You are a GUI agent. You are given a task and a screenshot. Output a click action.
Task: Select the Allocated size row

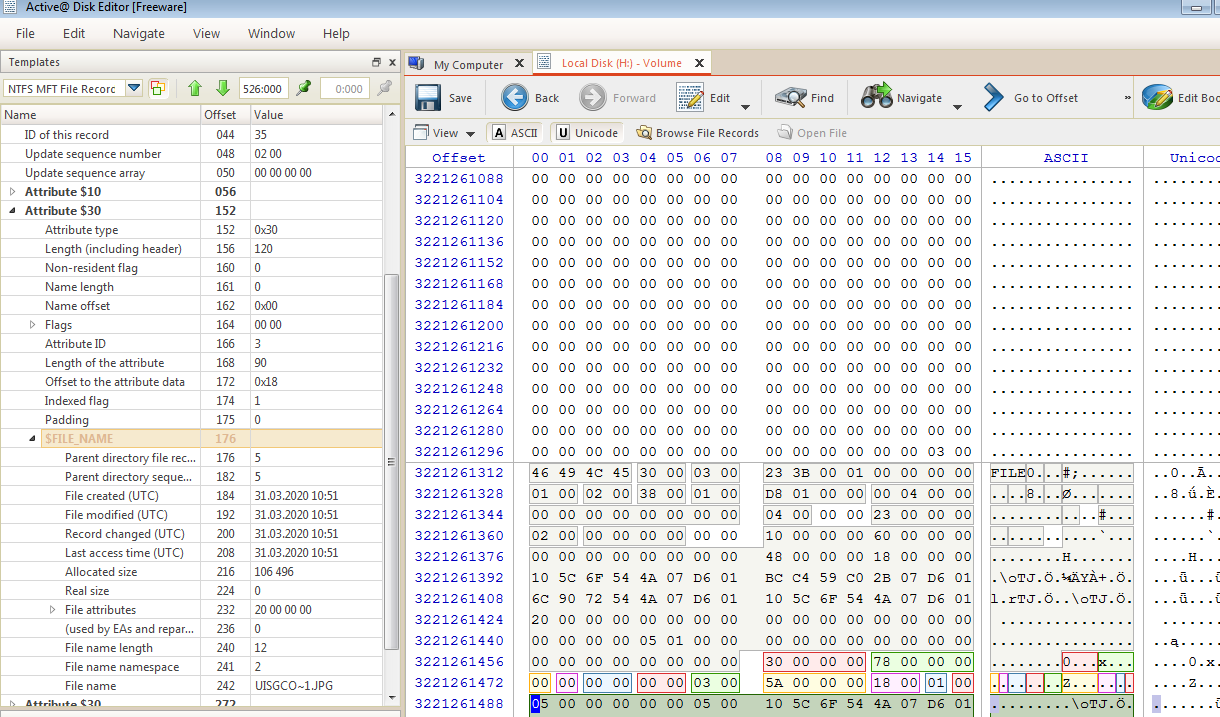(x=191, y=571)
